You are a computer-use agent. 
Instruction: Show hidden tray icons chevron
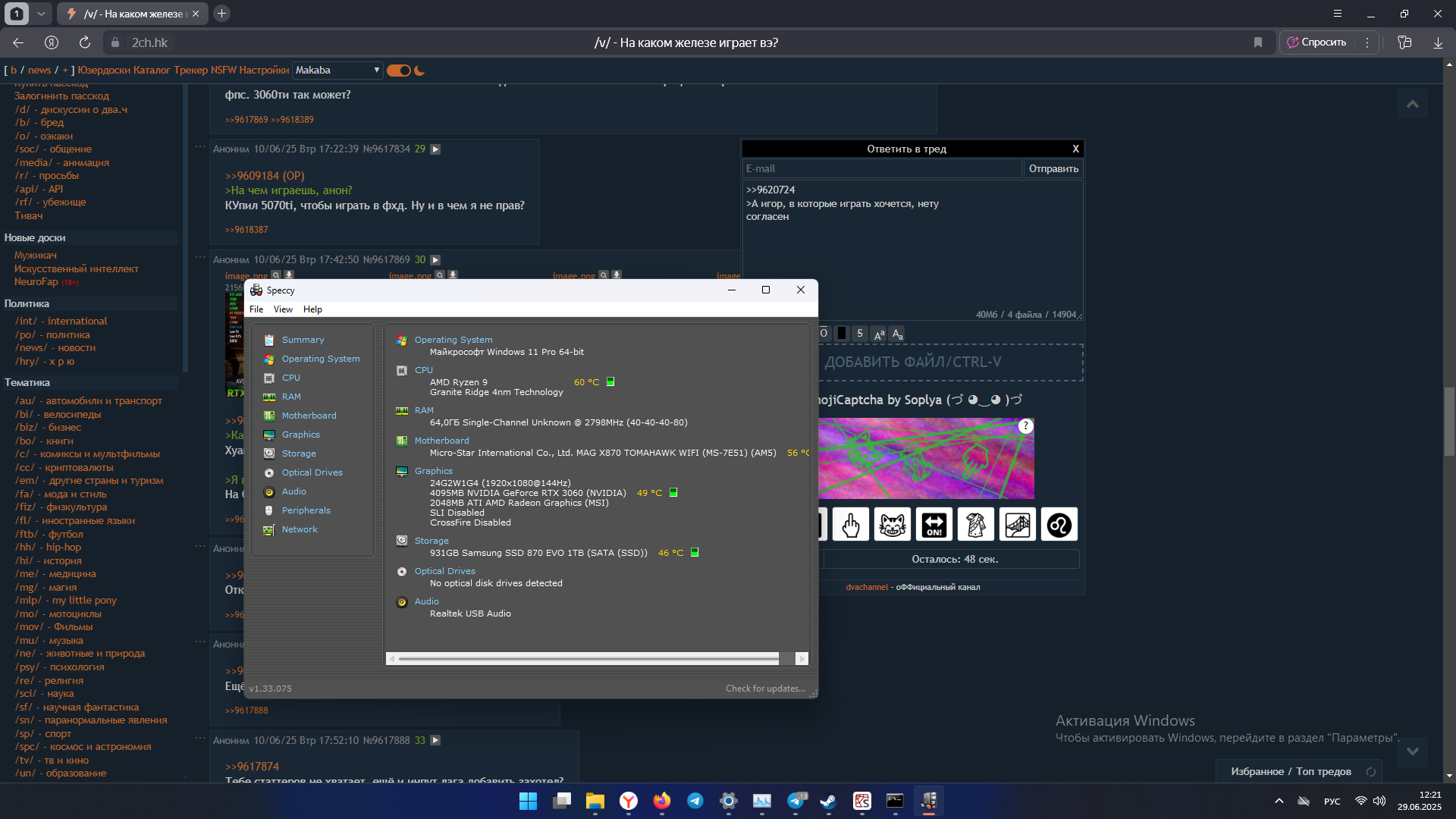point(1279,801)
